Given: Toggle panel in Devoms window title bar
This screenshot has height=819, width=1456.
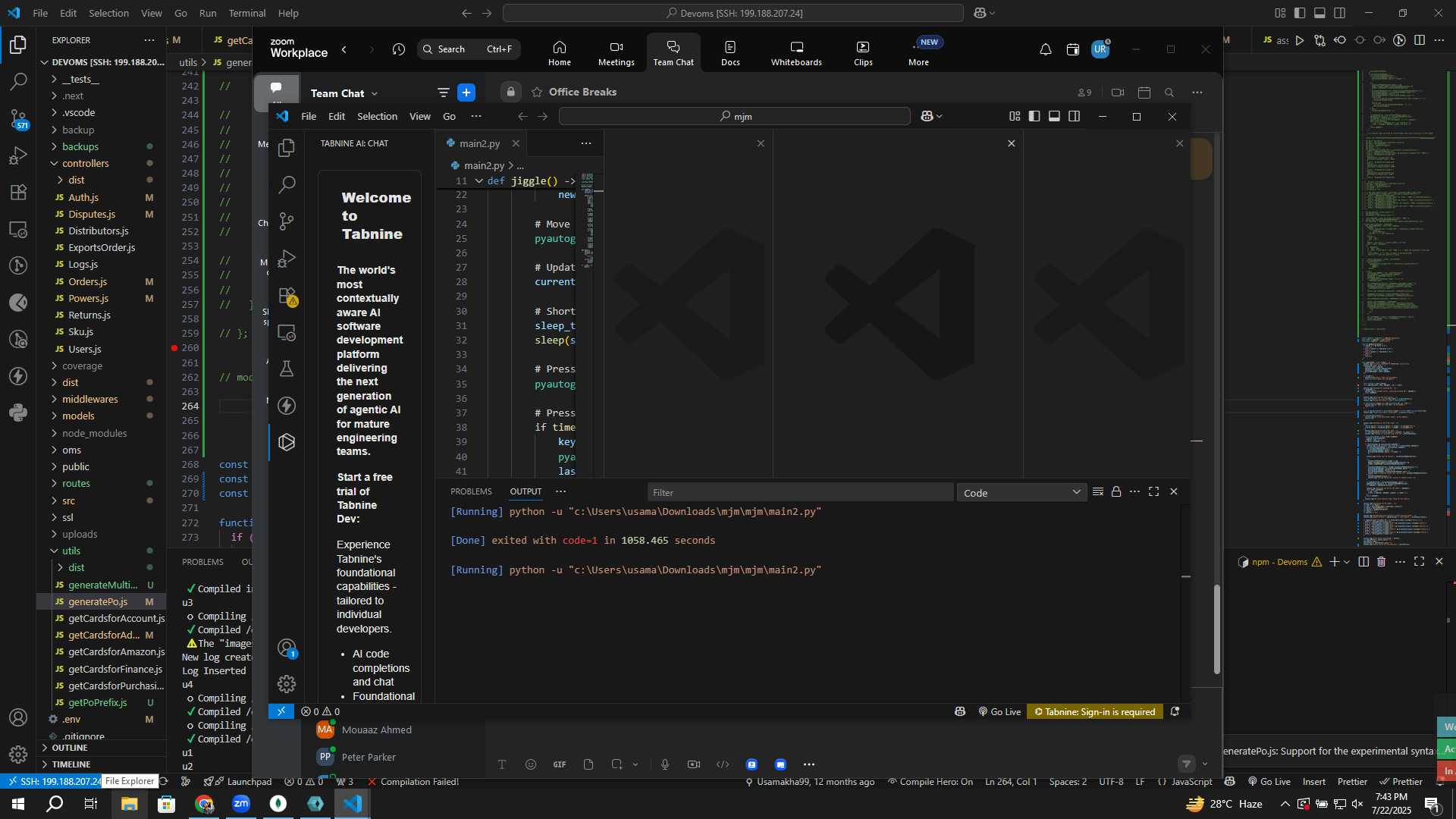Looking at the screenshot, I should (x=1319, y=13).
